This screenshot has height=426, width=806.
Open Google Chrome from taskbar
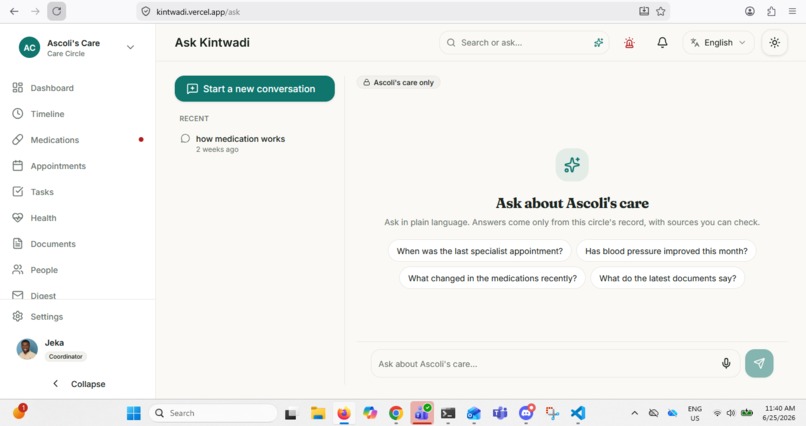click(x=396, y=413)
